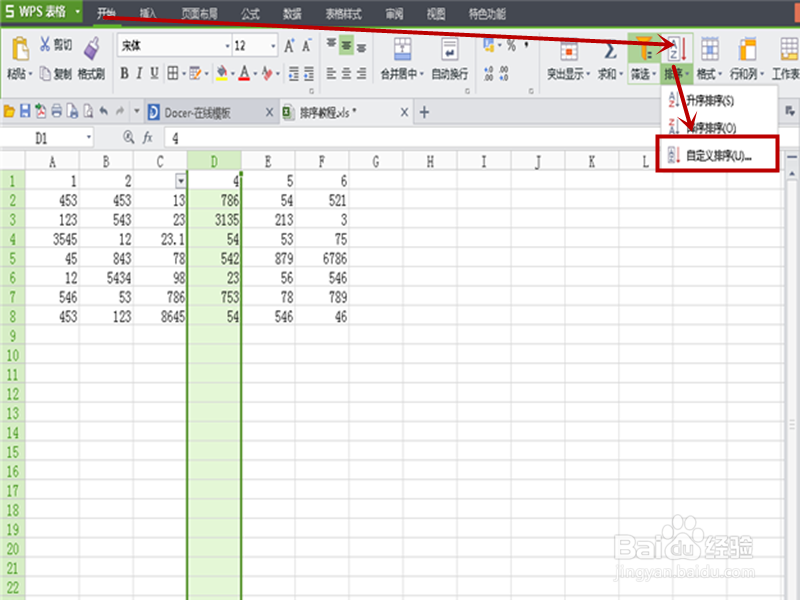Click the Highlight cells icon
This screenshot has width=800, height=600.
pyautogui.click(x=568, y=51)
